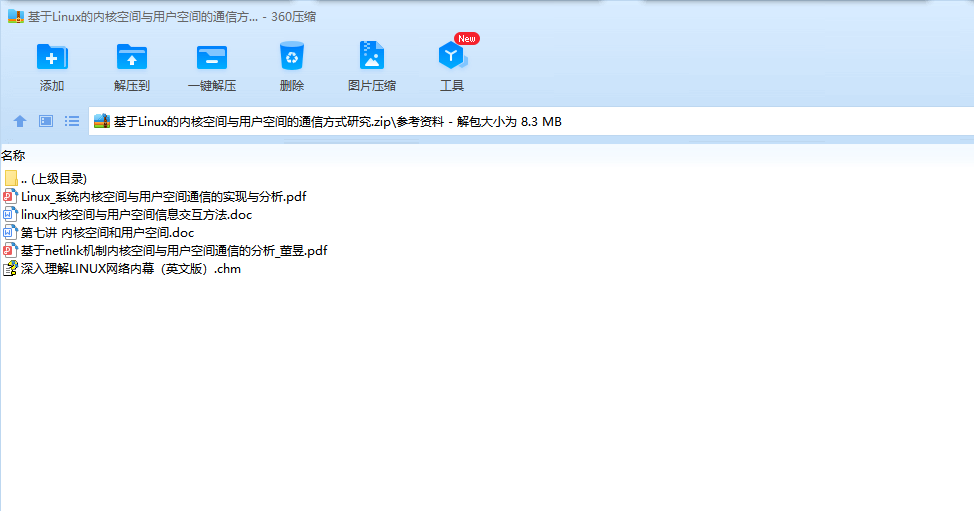Click the CHM icon of 深入理解LINUX file
The width and height of the screenshot is (974, 511).
tap(10, 268)
